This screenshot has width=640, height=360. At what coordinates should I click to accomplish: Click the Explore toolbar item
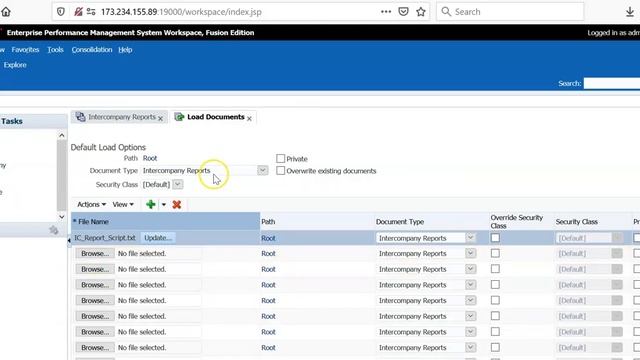(15, 65)
